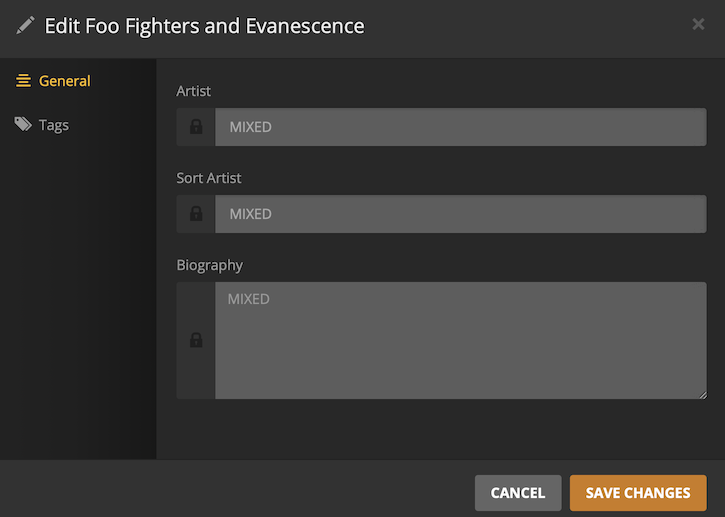Toggle the Biography field lock
Screen dimensions: 725x517
tap(196, 340)
